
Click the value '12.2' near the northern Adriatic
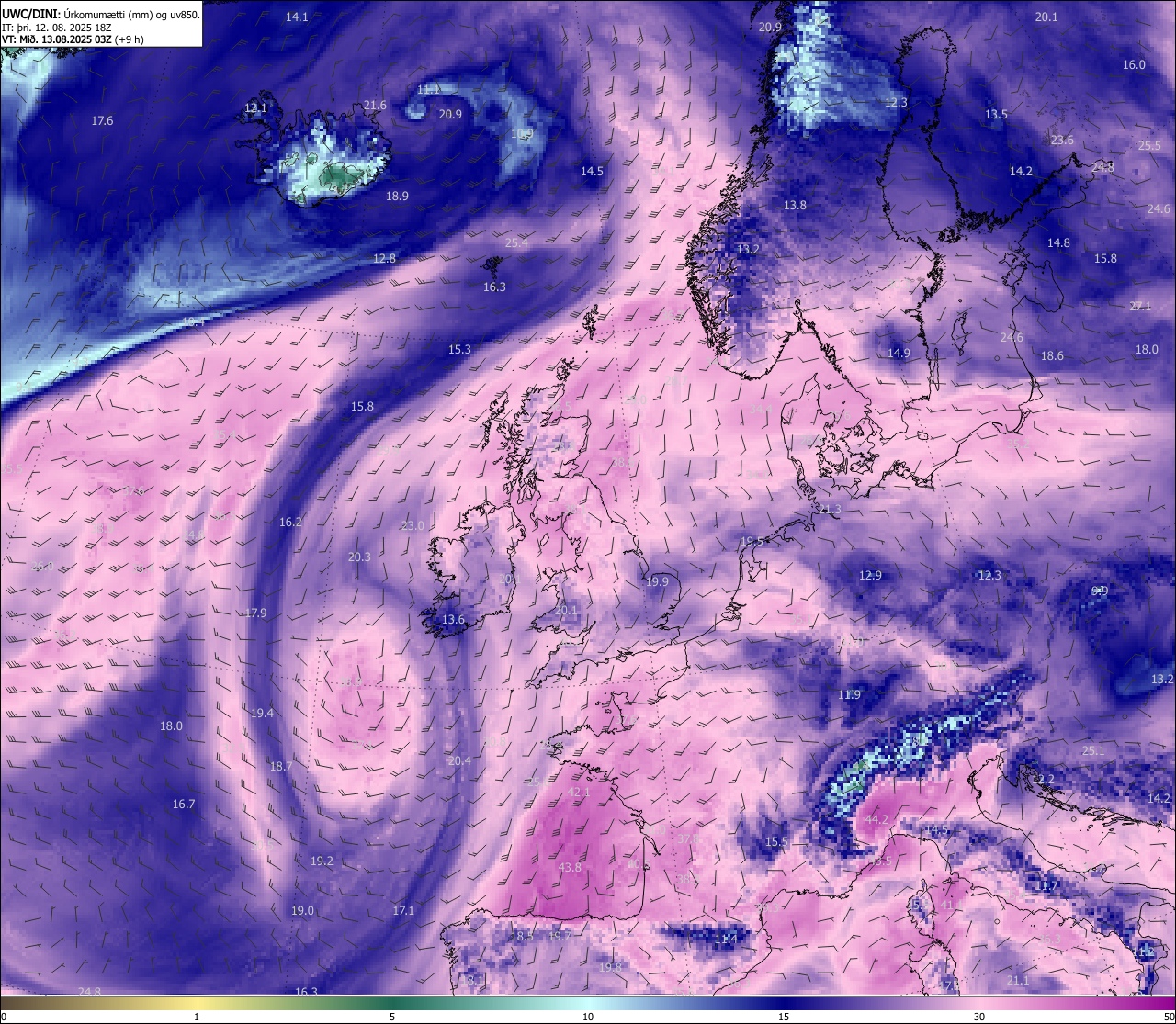tap(1044, 780)
